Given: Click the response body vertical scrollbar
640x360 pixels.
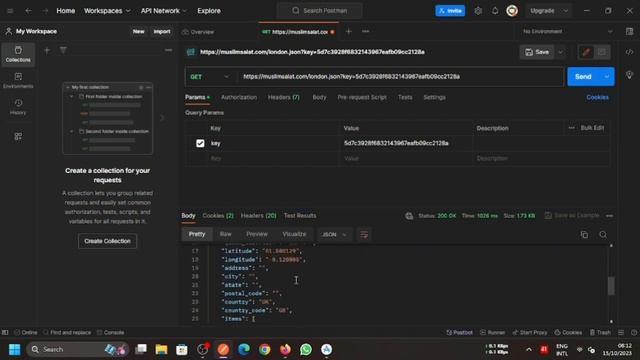Looking at the screenshot, I should point(611,285).
